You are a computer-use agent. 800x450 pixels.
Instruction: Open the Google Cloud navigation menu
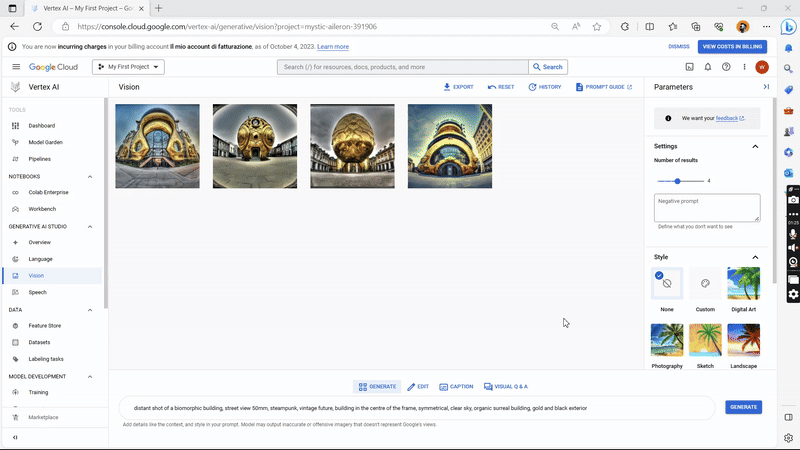tap(16, 67)
